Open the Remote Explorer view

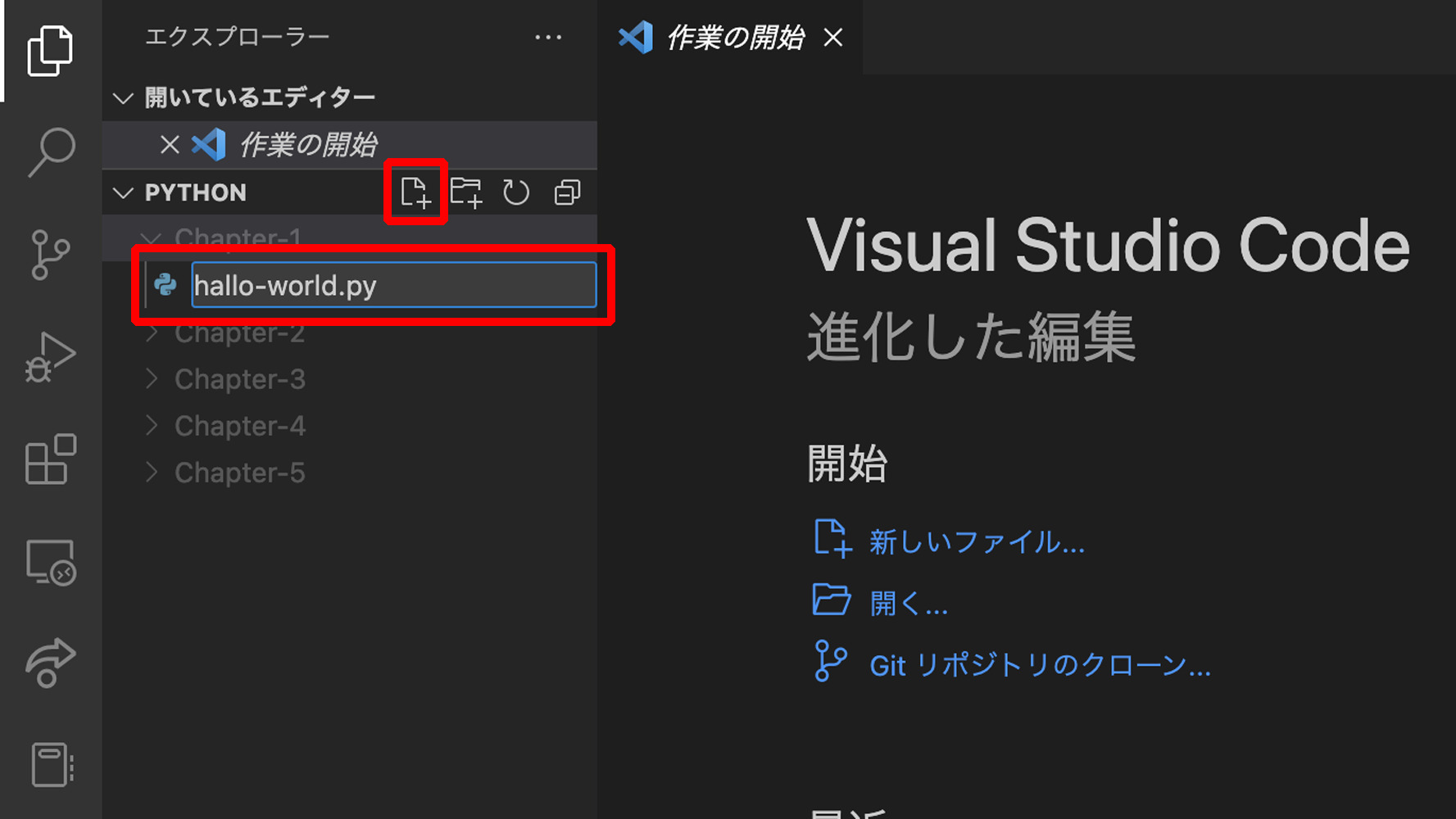(x=49, y=561)
